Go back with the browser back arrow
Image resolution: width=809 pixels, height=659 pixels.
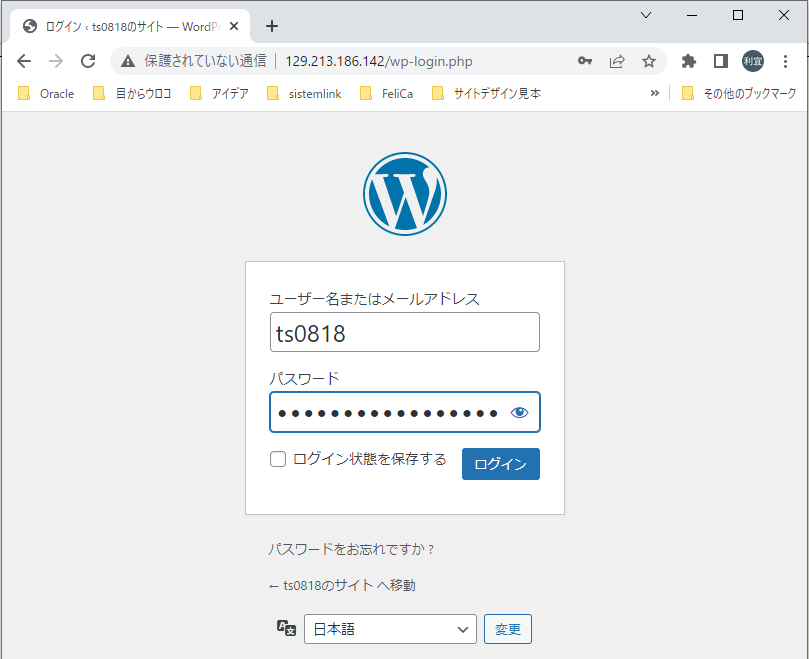[x=24, y=61]
